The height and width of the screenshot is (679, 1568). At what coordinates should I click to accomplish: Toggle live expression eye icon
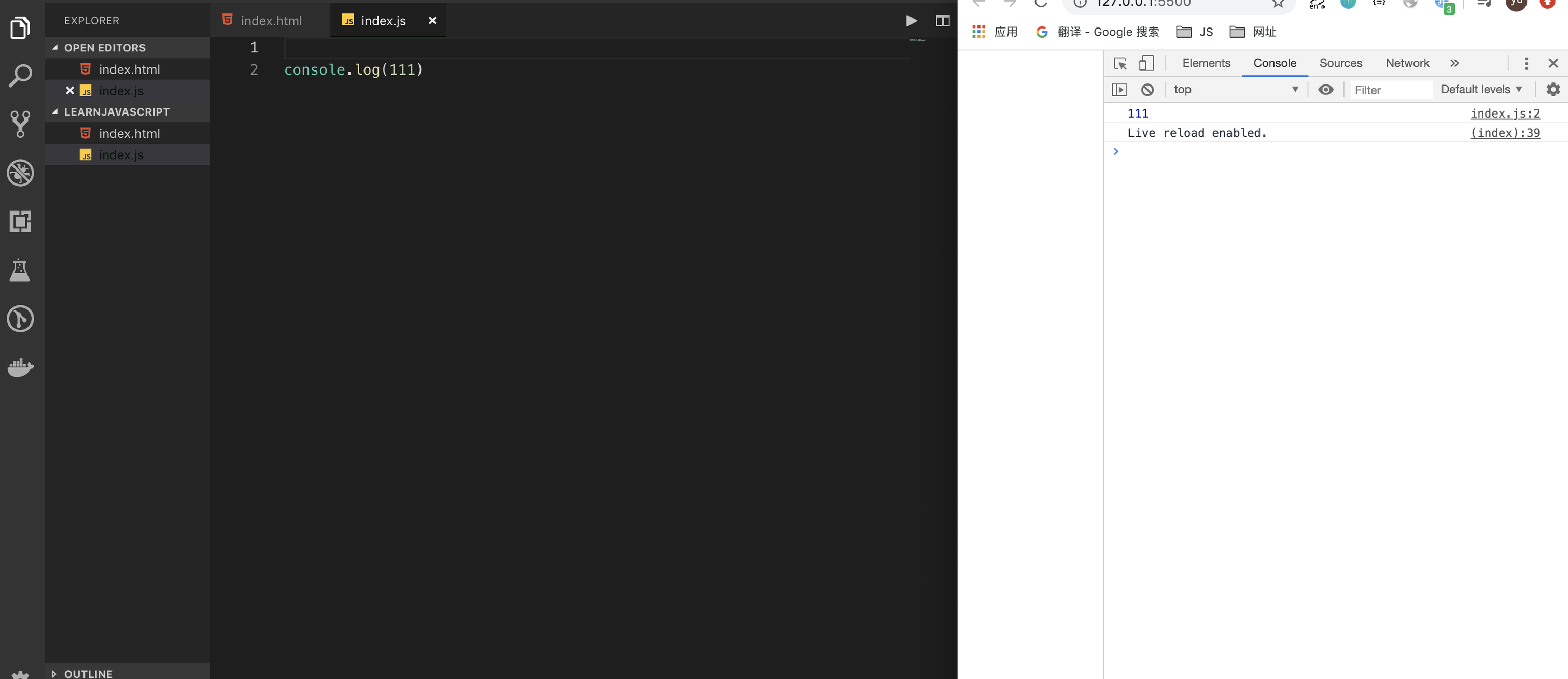pyautogui.click(x=1325, y=90)
